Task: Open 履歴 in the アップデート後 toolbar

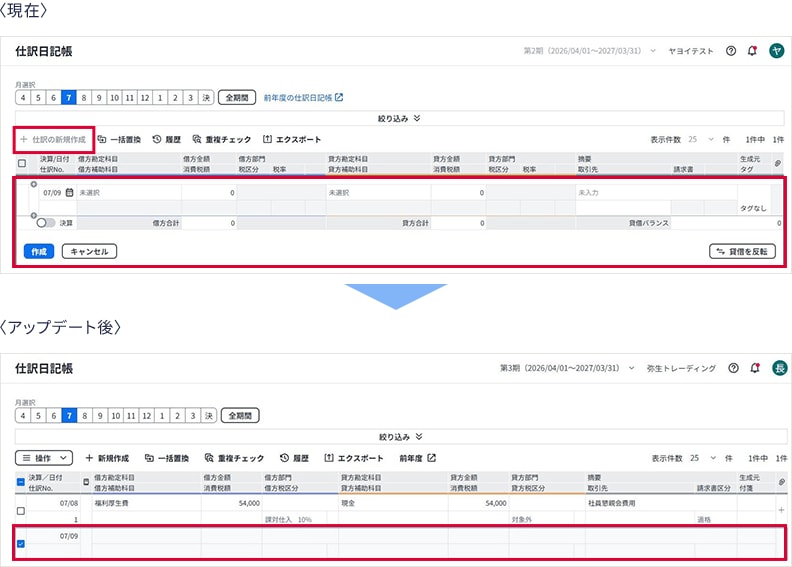Action: point(294,458)
